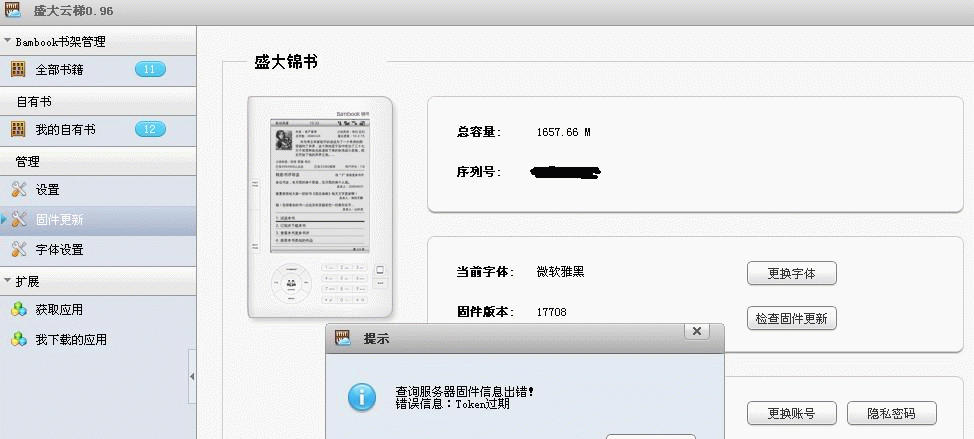Click the 更换账号 button
974x439 pixels.
pyautogui.click(x=791, y=414)
